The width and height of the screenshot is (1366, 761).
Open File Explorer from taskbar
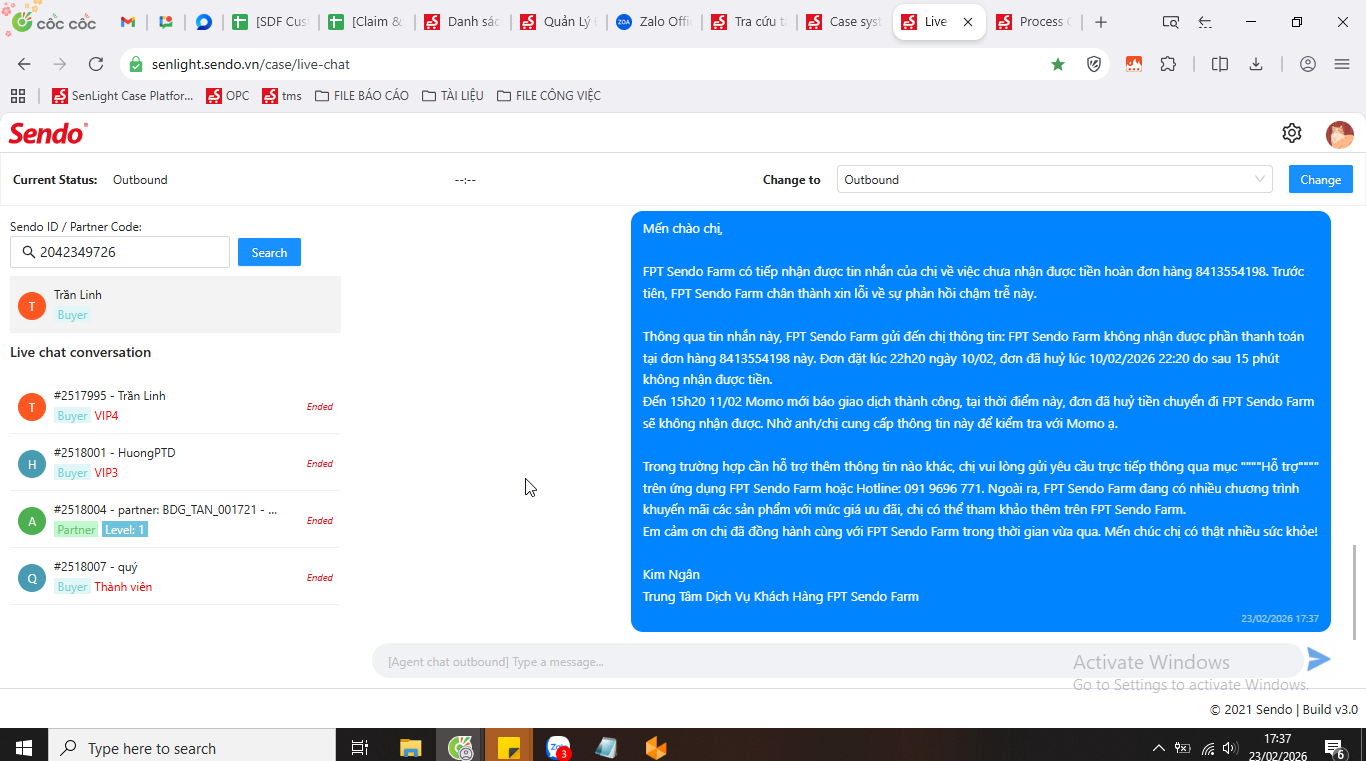(411, 747)
